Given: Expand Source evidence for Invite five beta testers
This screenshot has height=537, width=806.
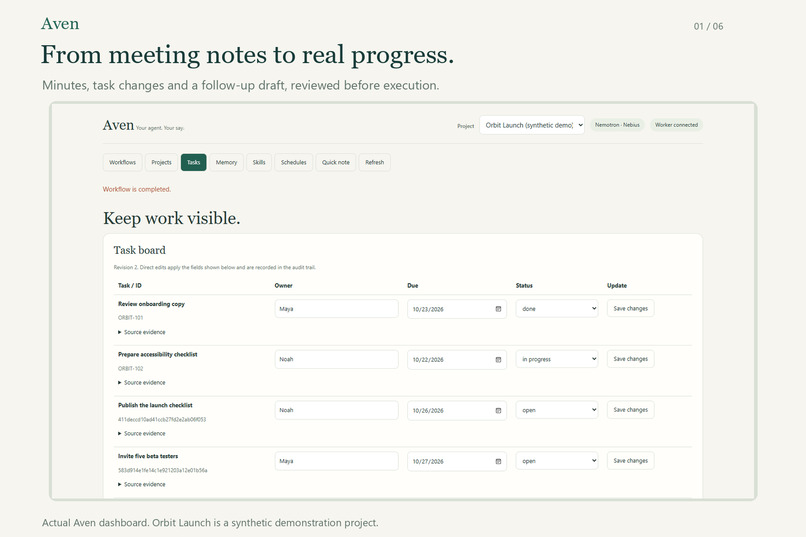Looking at the screenshot, I should [x=142, y=484].
